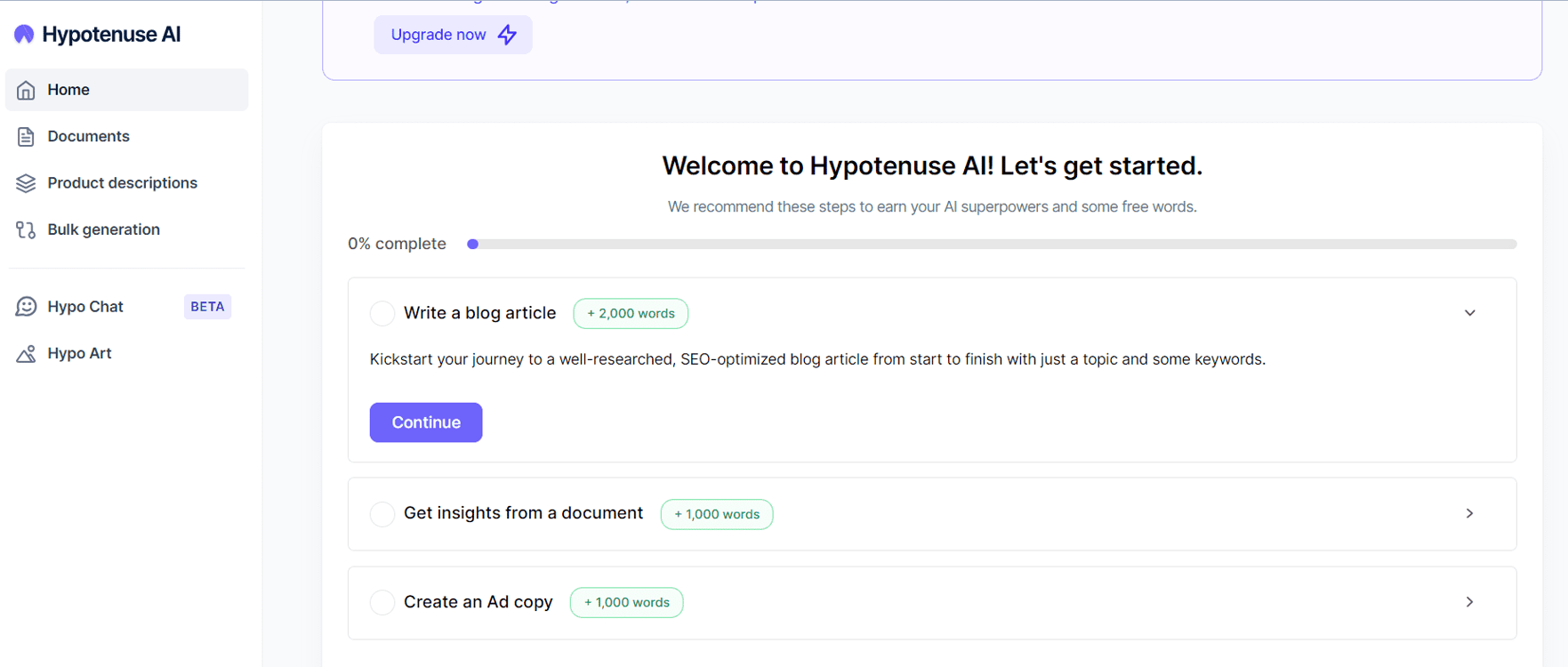1568x667 pixels.
Task: Click the onboarding progress bar
Action: [992, 244]
